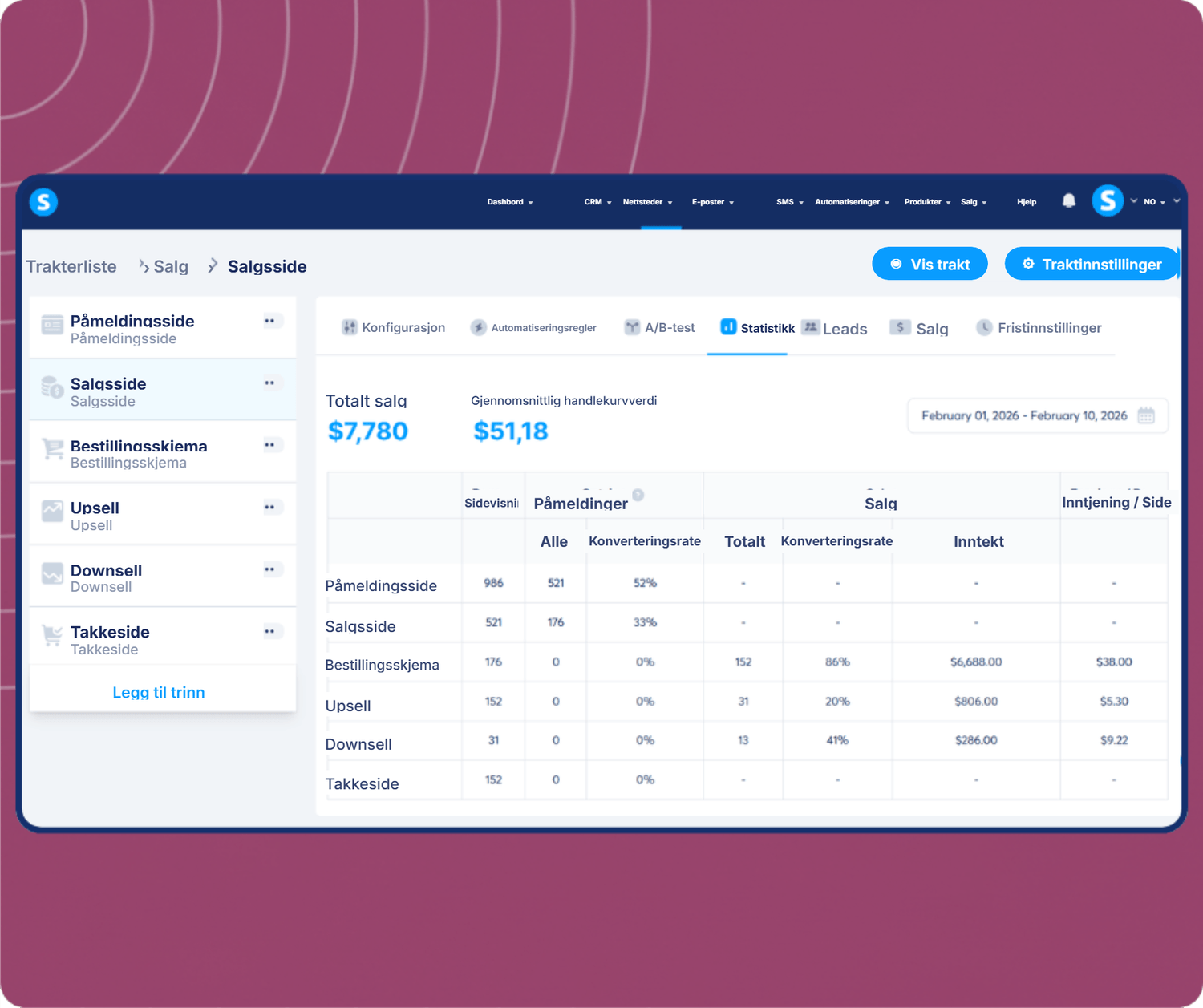
Task: Switch to the Salg tab
Action: coord(919,328)
